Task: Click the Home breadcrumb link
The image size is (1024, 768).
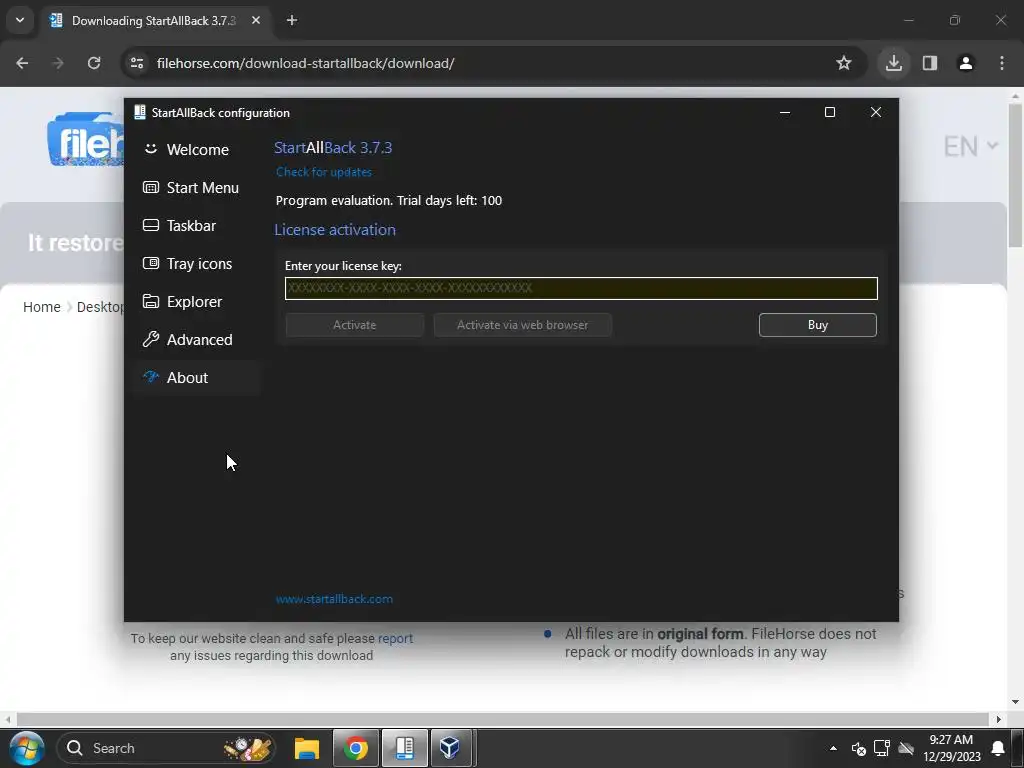Action: pos(42,307)
